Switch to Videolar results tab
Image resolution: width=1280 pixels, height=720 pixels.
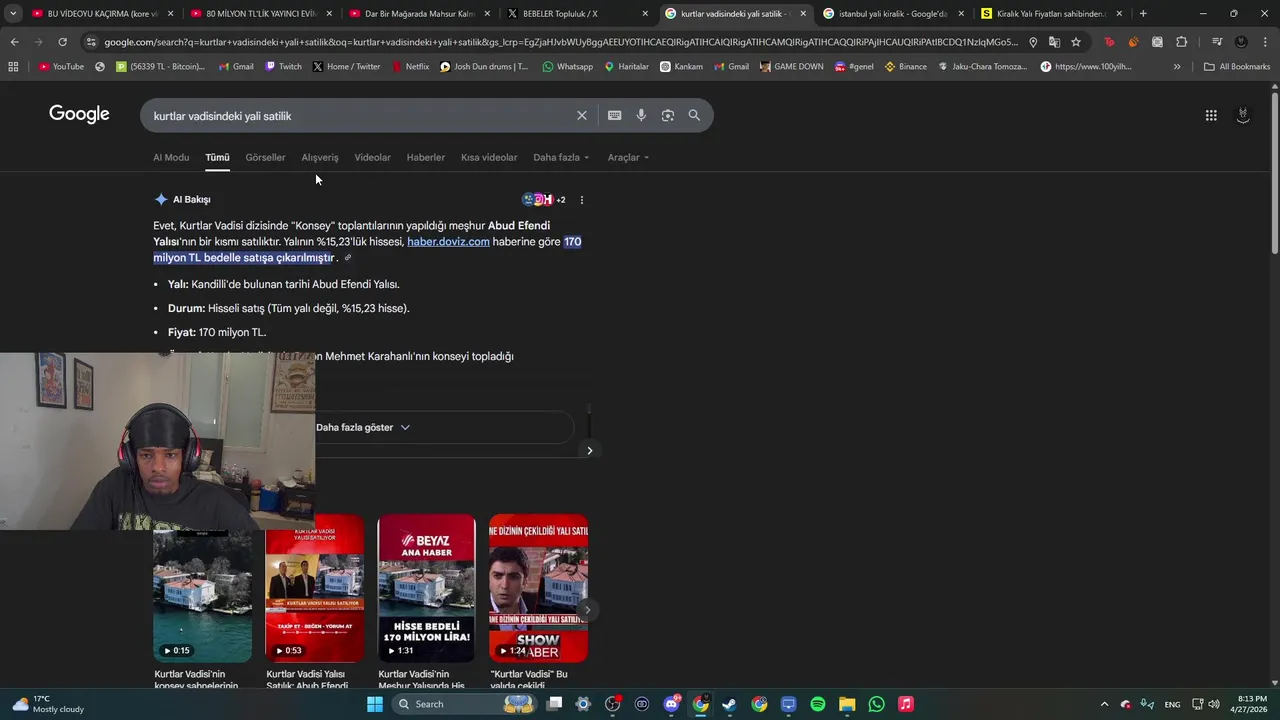[x=372, y=157]
